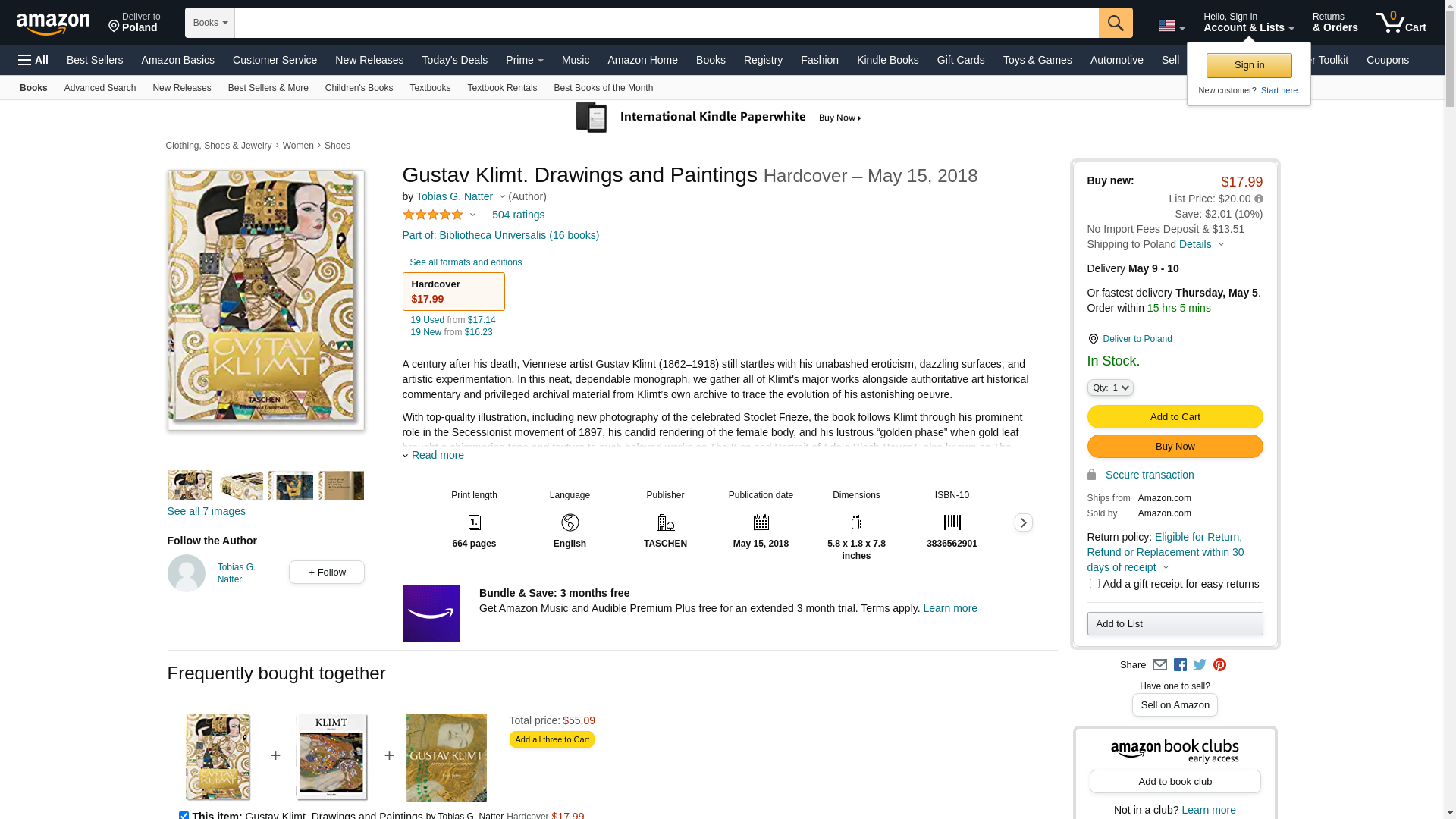Viewport: 1456px width, 819px height.
Task: Click the search input field
Action: pyautogui.click(x=666, y=23)
